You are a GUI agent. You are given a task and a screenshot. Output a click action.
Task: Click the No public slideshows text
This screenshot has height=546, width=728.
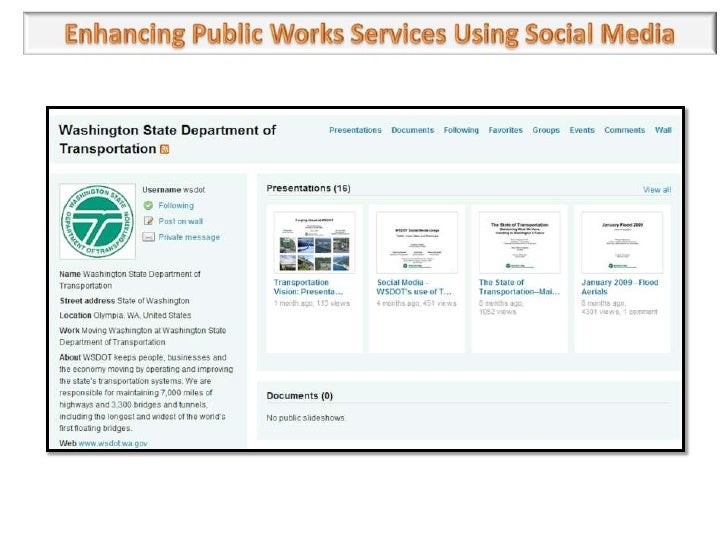coord(306,418)
